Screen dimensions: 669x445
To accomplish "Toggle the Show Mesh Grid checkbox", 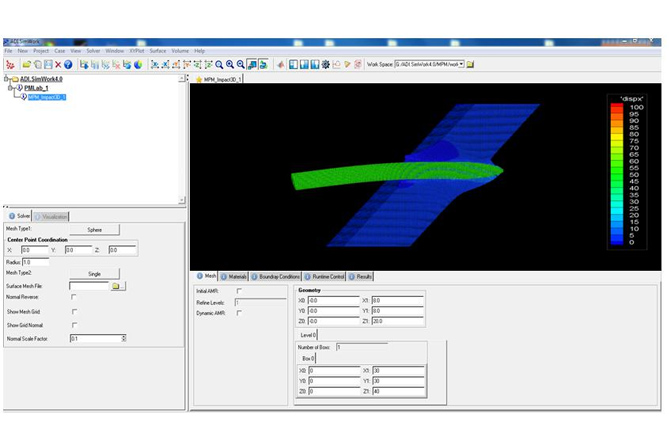I will point(73,311).
